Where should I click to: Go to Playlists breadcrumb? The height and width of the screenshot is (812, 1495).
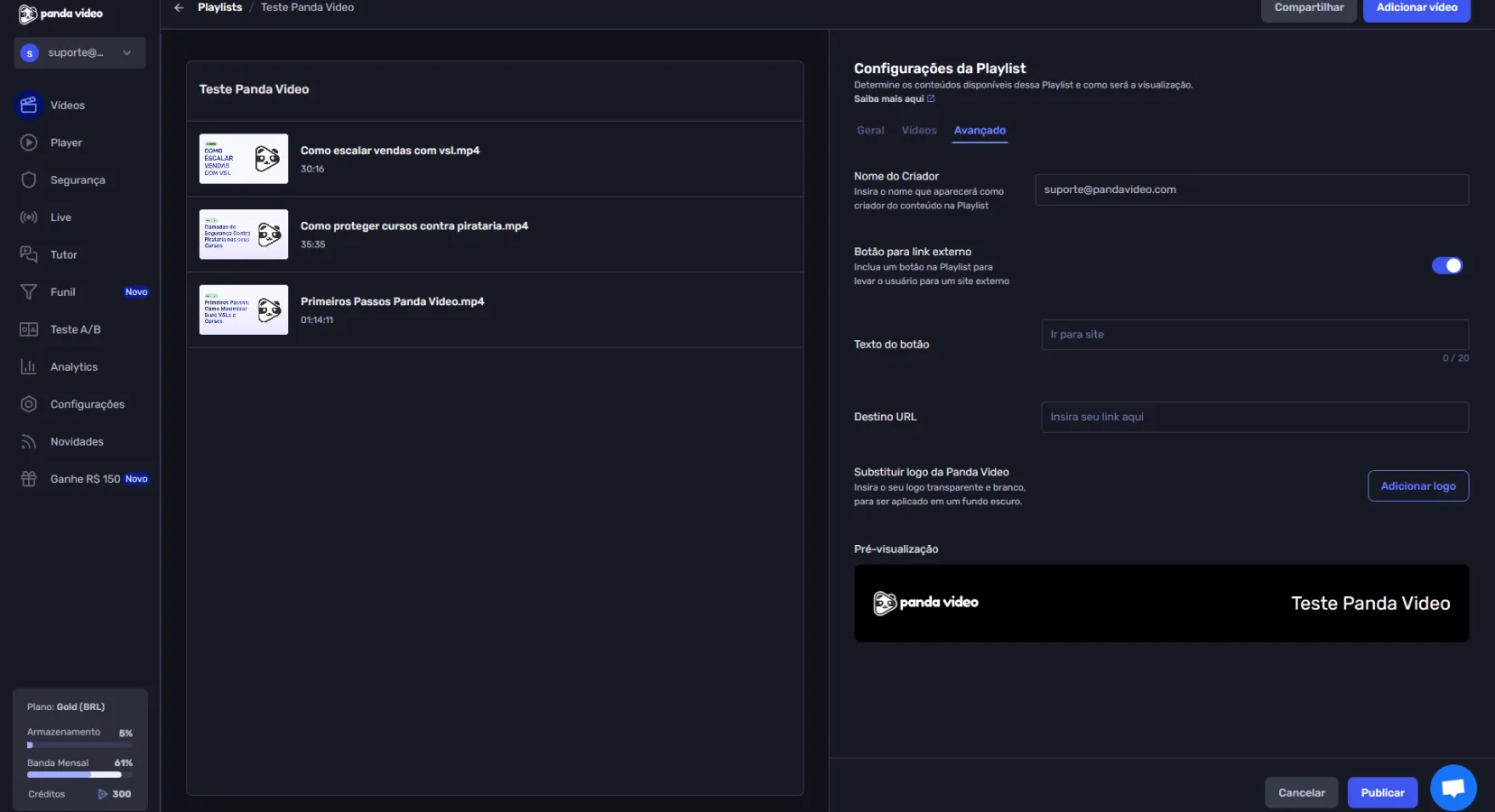tap(220, 7)
